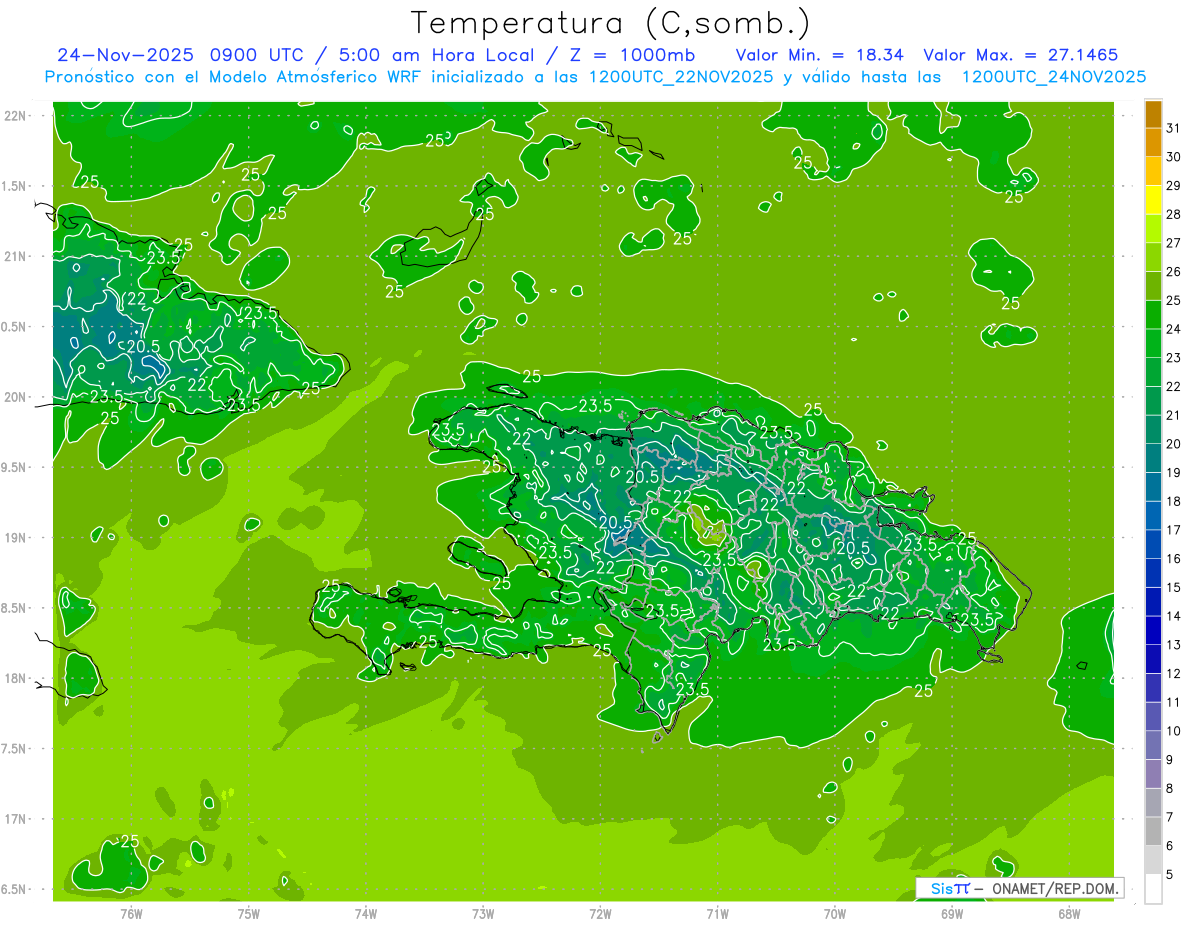This screenshot has height=927, width=1200.
Task: Click the 72W longitude axis label
Action: click(x=600, y=913)
